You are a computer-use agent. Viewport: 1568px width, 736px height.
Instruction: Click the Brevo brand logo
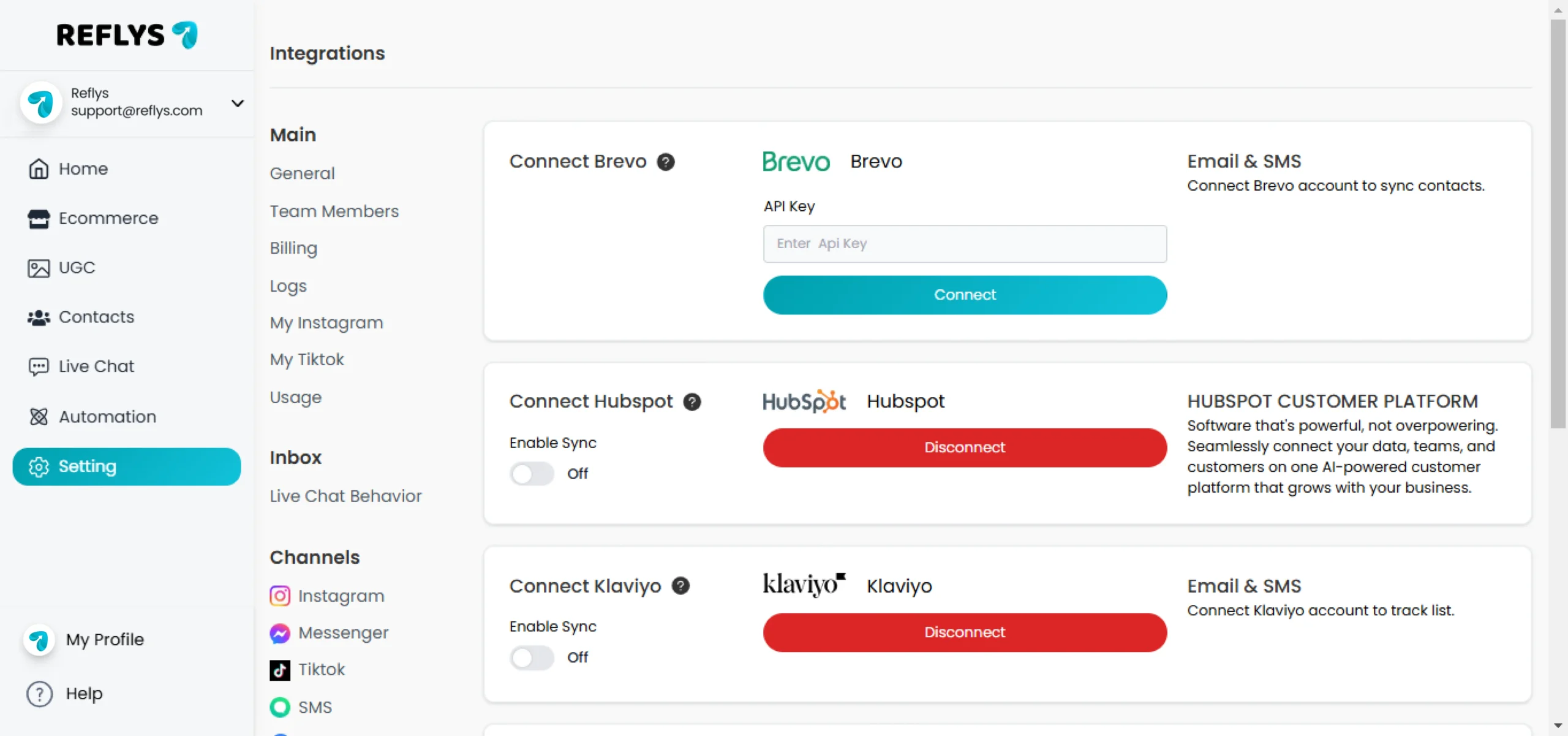tap(796, 161)
